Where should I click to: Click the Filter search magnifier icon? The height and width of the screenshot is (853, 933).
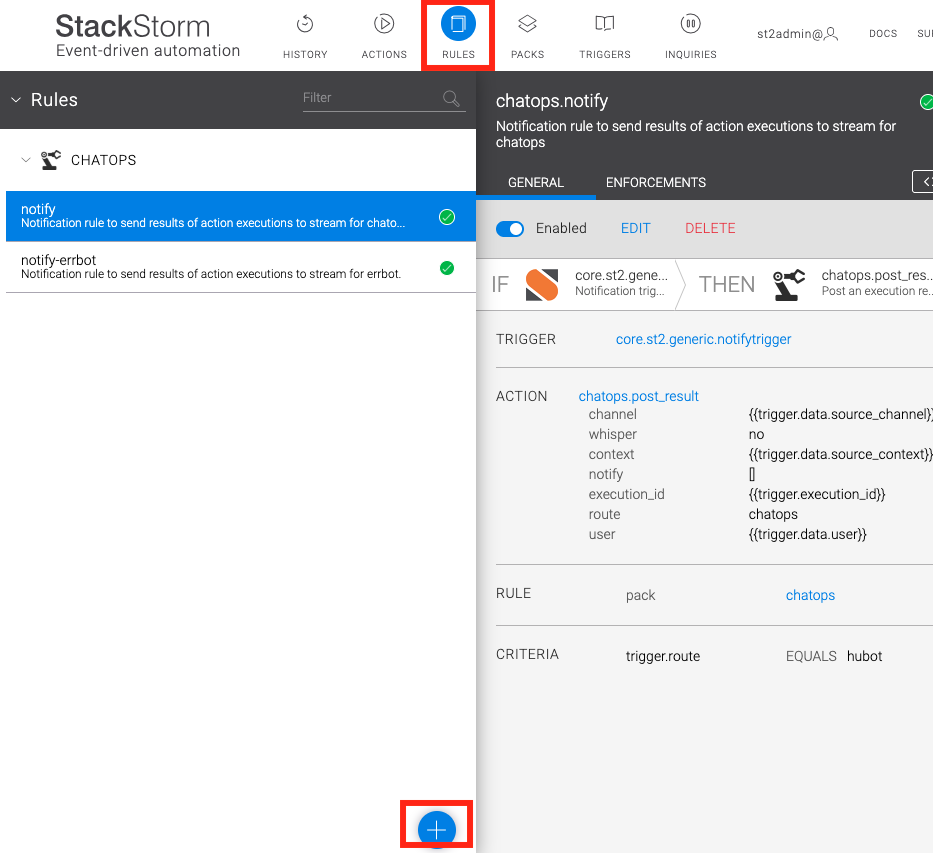click(451, 98)
